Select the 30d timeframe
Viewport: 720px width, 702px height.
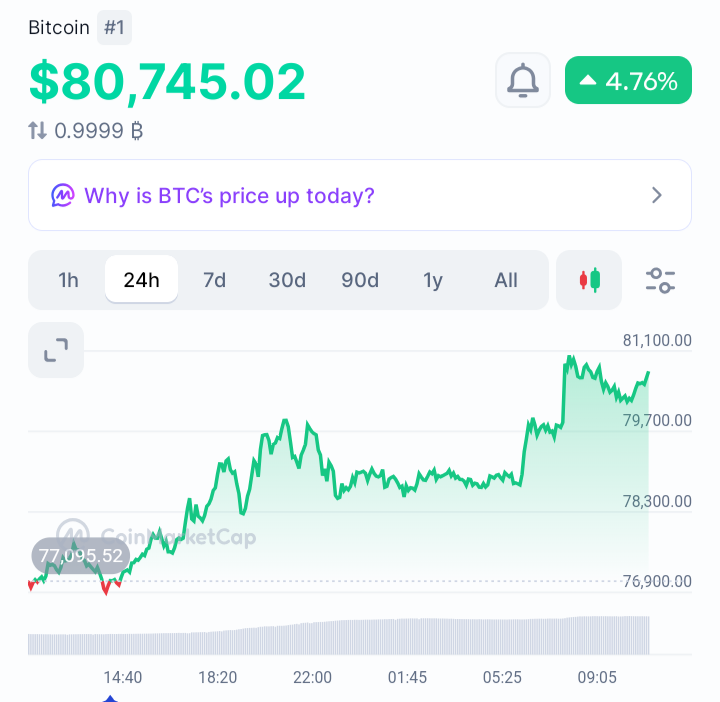coord(287,280)
